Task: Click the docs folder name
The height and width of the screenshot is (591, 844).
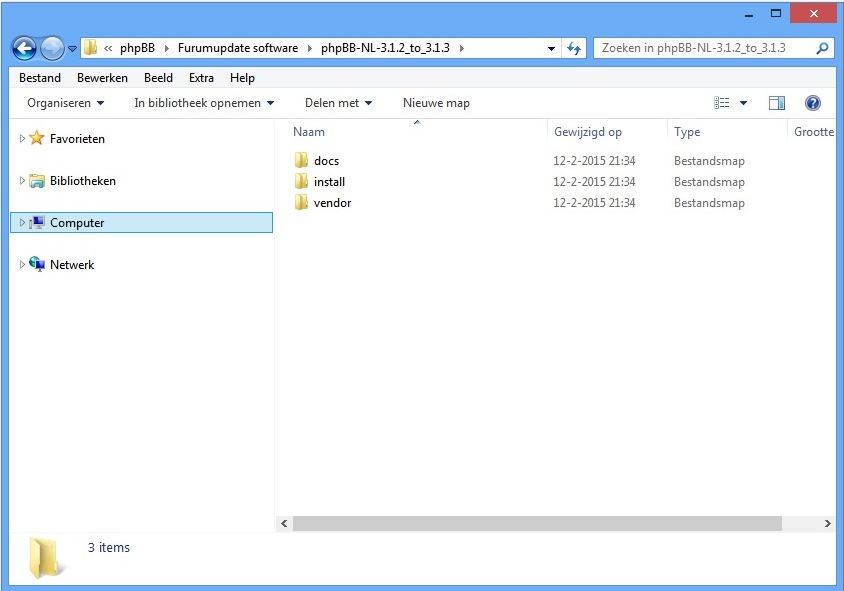Action: click(x=326, y=161)
